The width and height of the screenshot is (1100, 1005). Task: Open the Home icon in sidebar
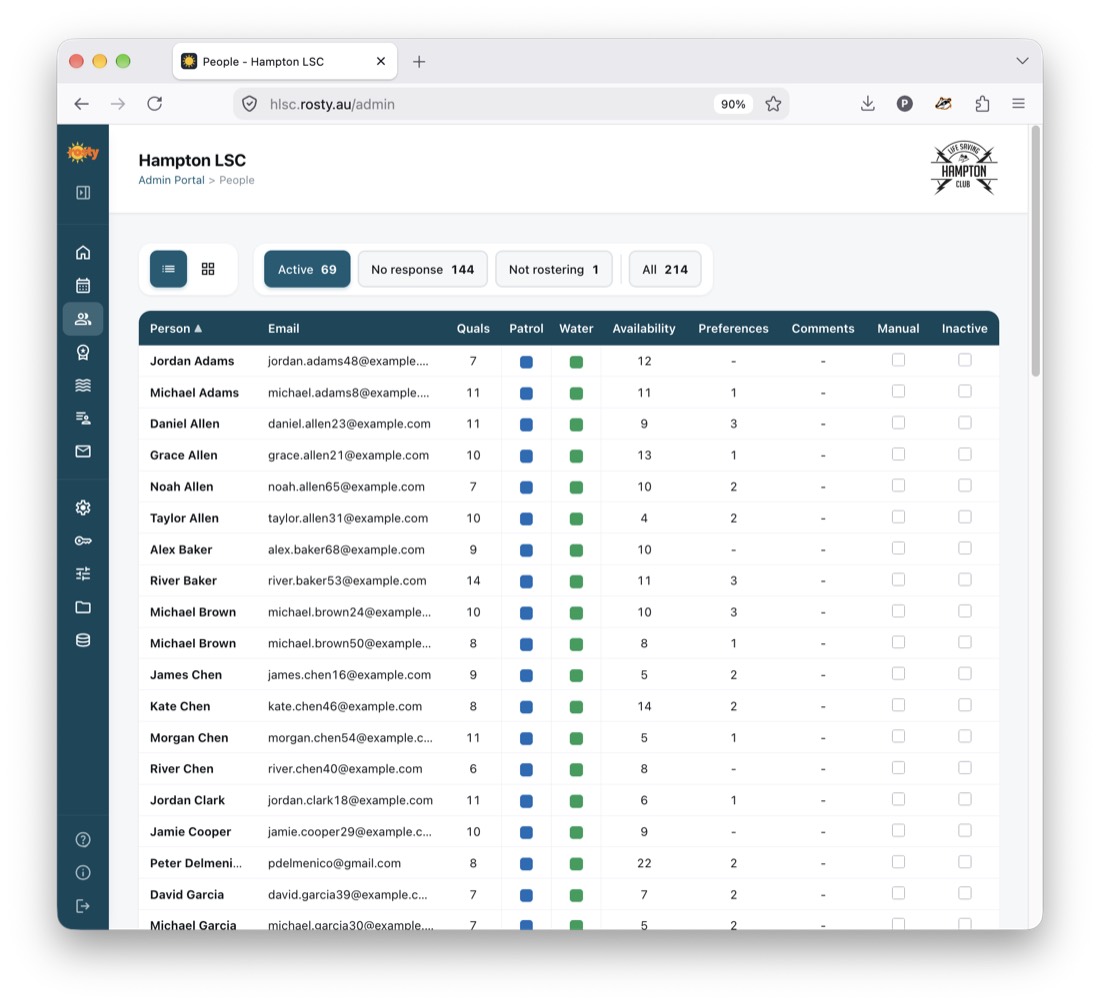(83, 252)
